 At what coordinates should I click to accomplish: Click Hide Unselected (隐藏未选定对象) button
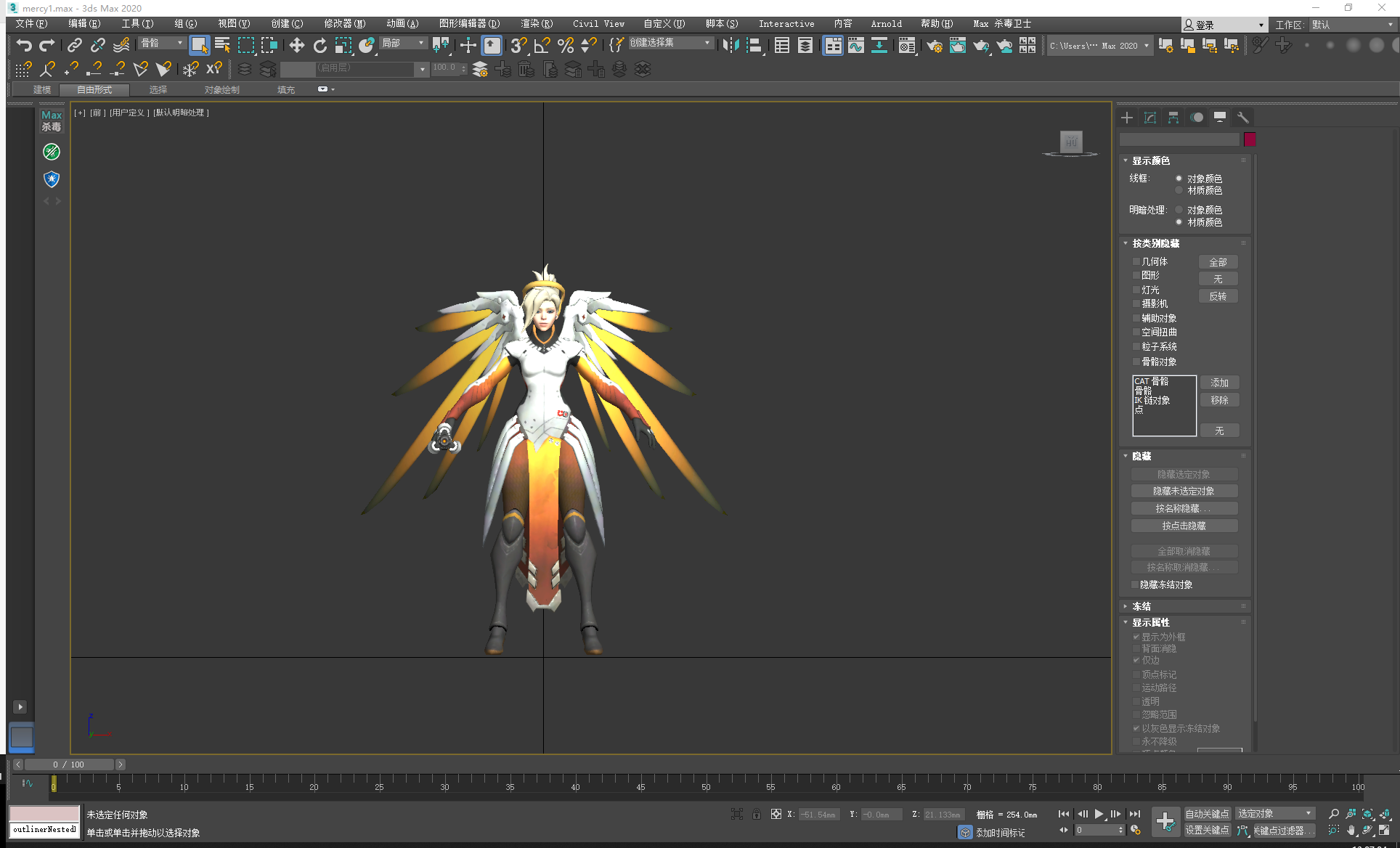[x=1184, y=492]
